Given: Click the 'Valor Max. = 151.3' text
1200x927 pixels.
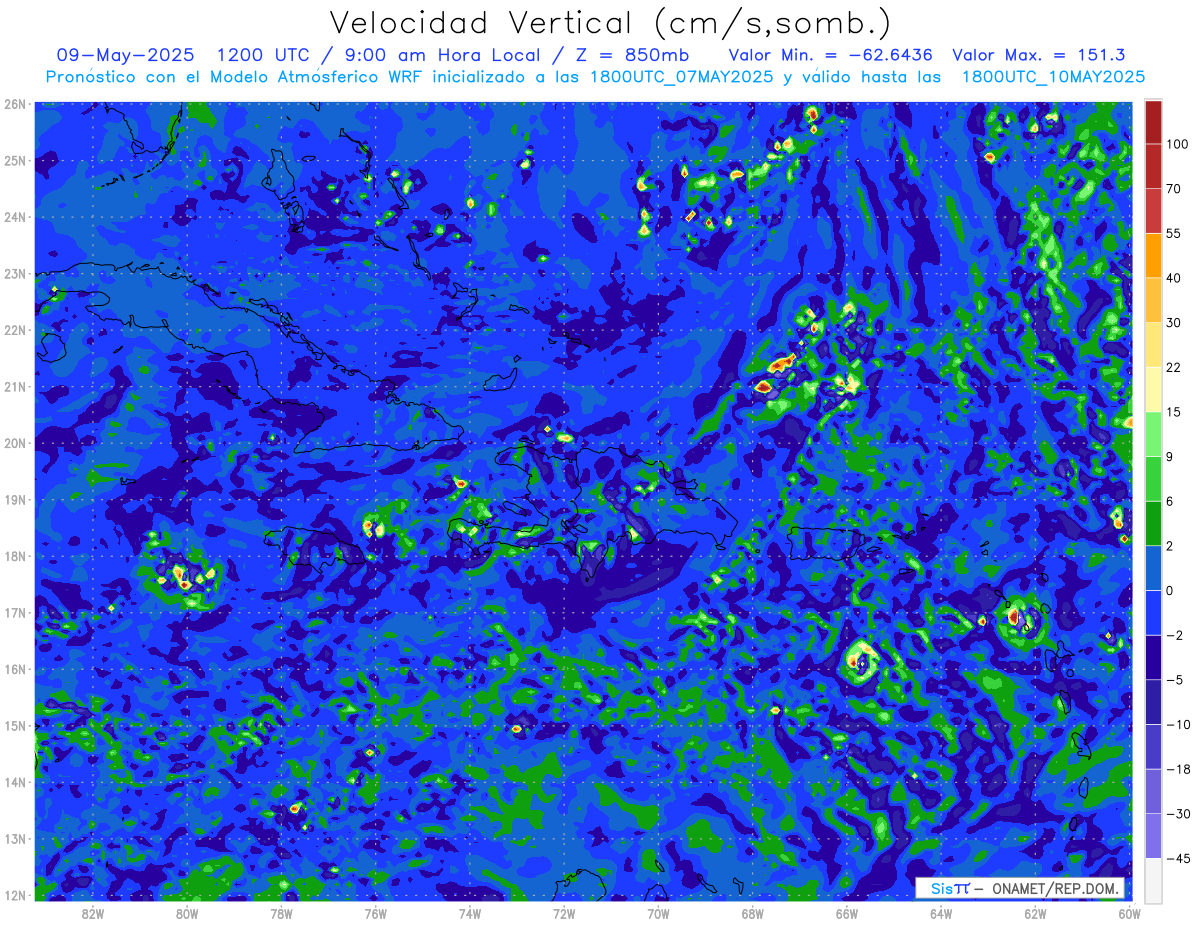Looking at the screenshot, I should 1039,55.
